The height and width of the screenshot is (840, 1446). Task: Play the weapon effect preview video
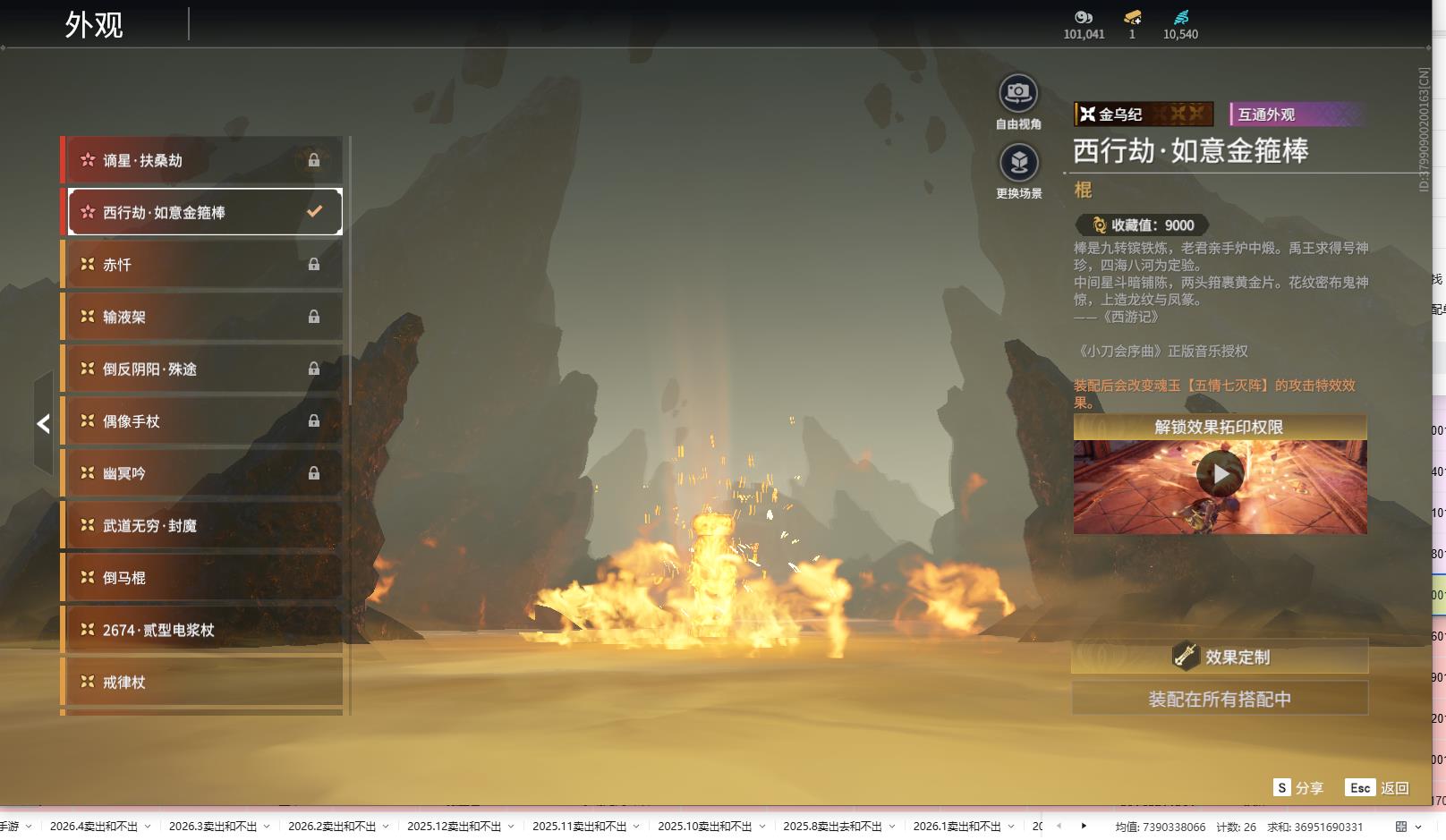(x=1220, y=474)
